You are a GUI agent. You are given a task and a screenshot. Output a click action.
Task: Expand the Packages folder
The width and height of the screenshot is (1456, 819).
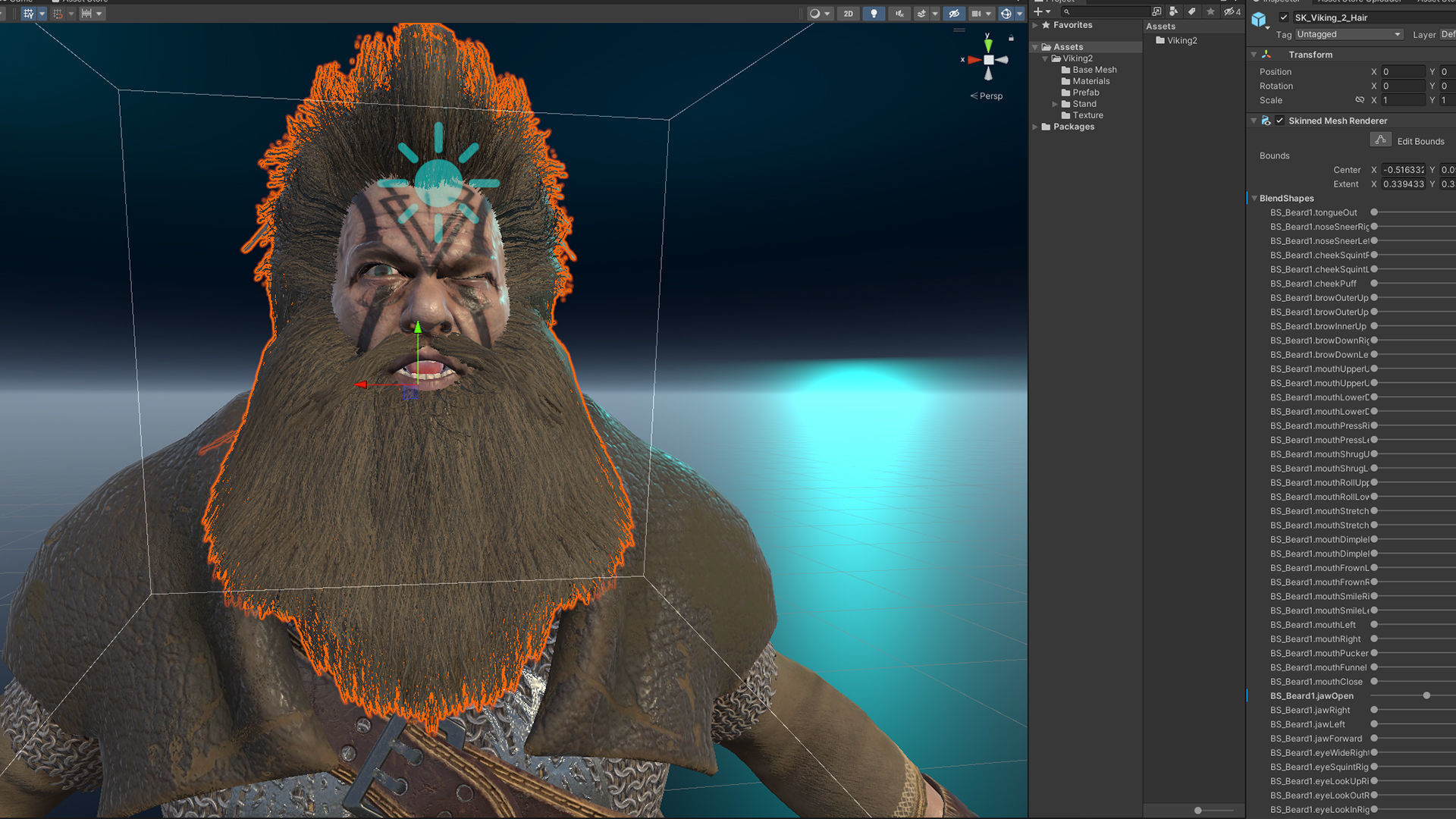click(1035, 127)
